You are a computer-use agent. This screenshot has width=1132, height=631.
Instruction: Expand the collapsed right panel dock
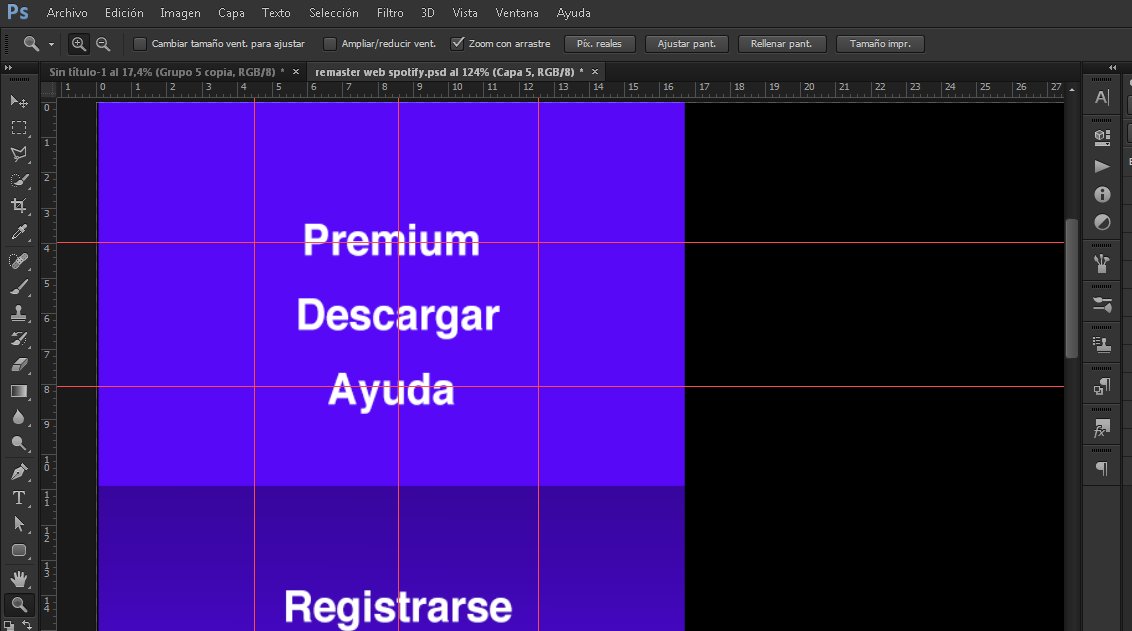tap(1113, 67)
